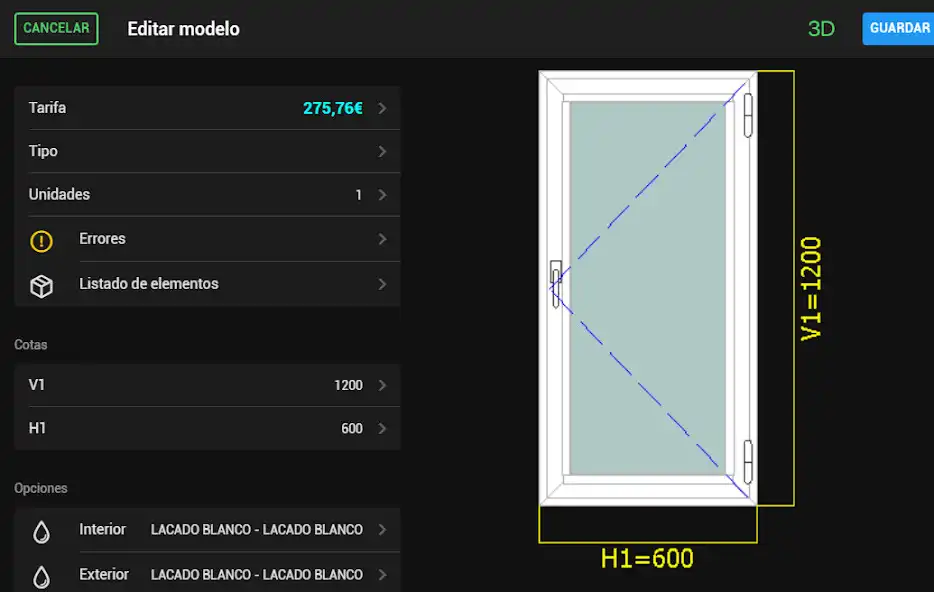Open Exterior color LACADO BLANCO option
934x592 pixels.
click(256, 575)
